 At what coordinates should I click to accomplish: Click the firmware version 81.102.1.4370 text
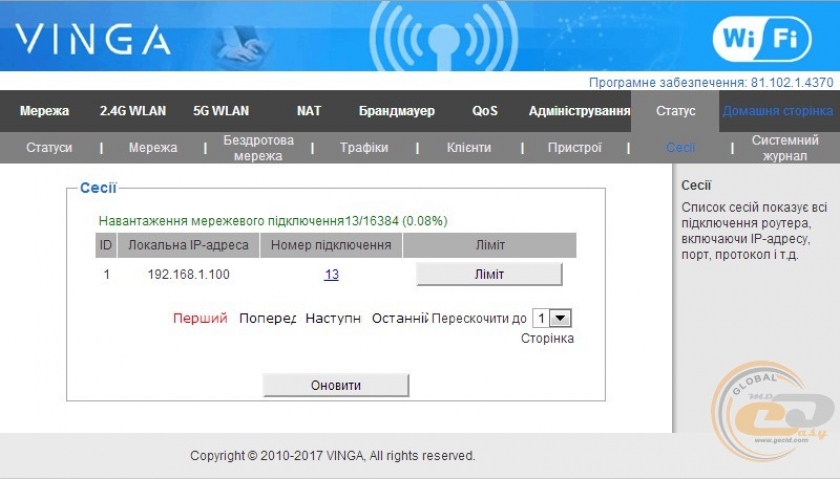click(792, 83)
